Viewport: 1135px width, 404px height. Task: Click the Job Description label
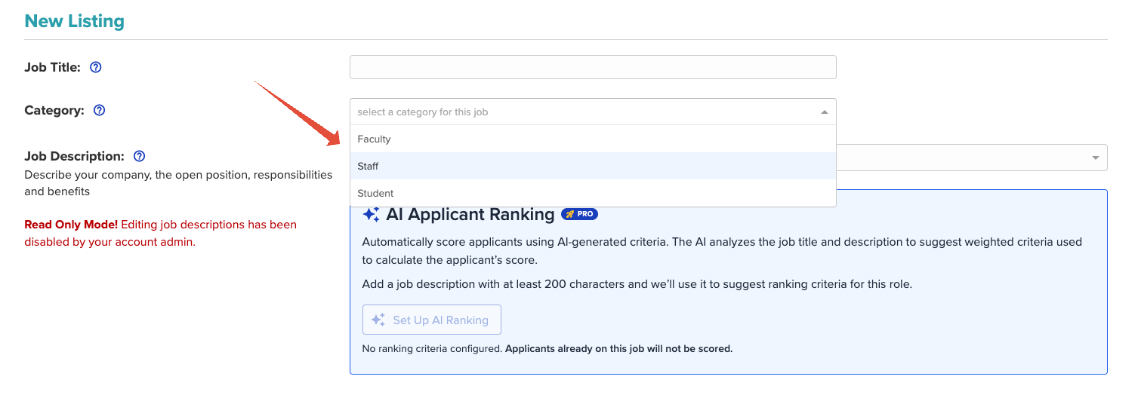(75, 156)
